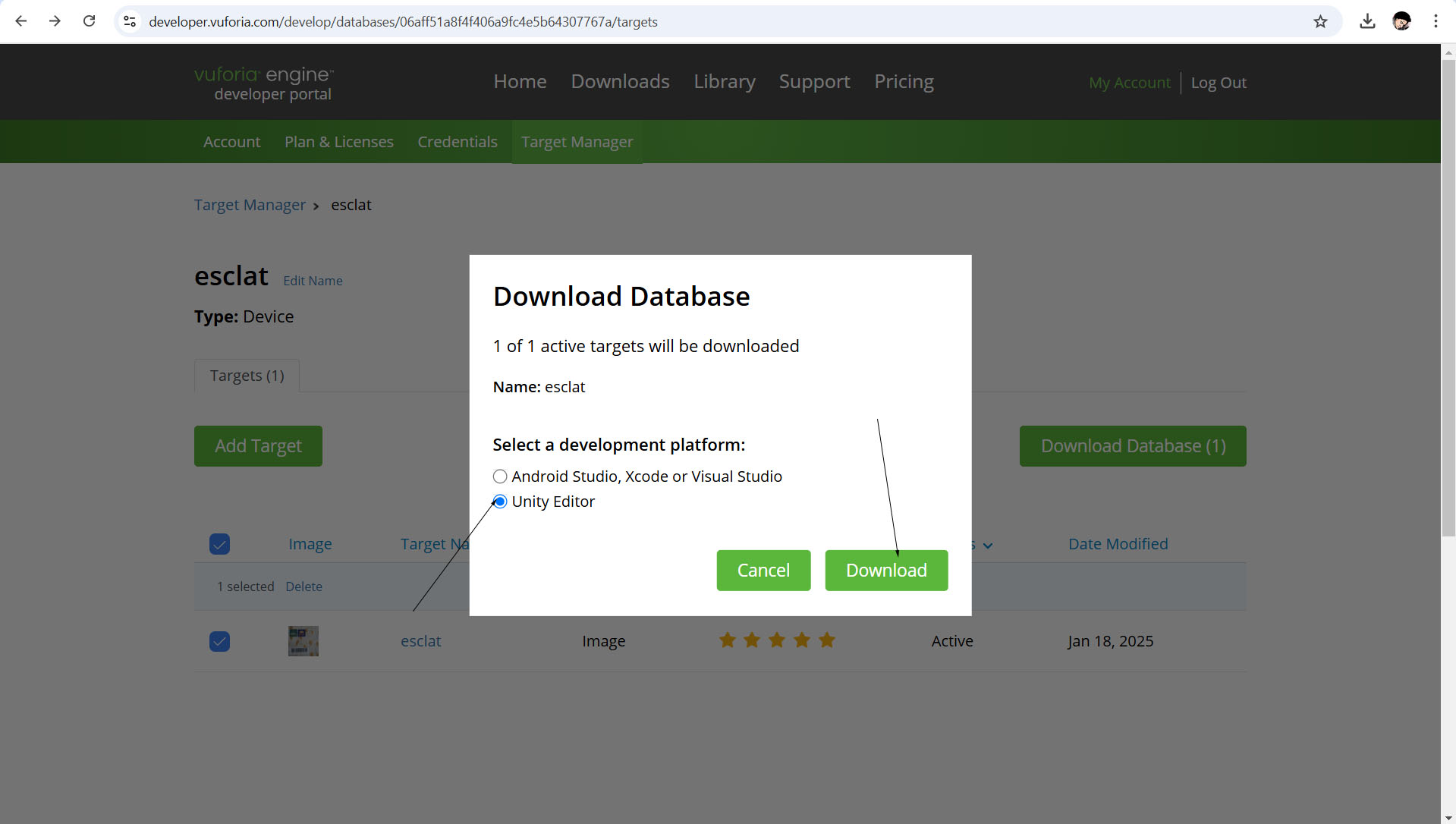
Task: Open the browser downloads icon
Action: click(x=1367, y=21)
